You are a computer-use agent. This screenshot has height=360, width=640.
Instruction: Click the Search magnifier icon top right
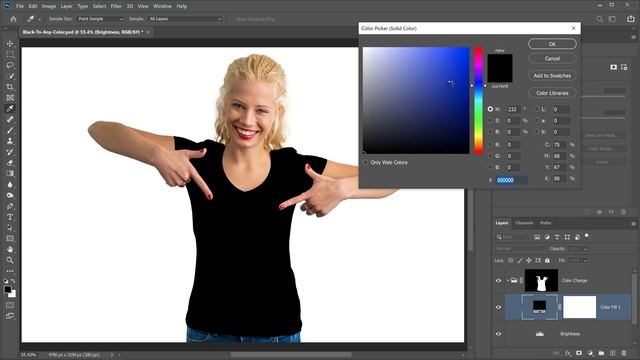[599, 19]
